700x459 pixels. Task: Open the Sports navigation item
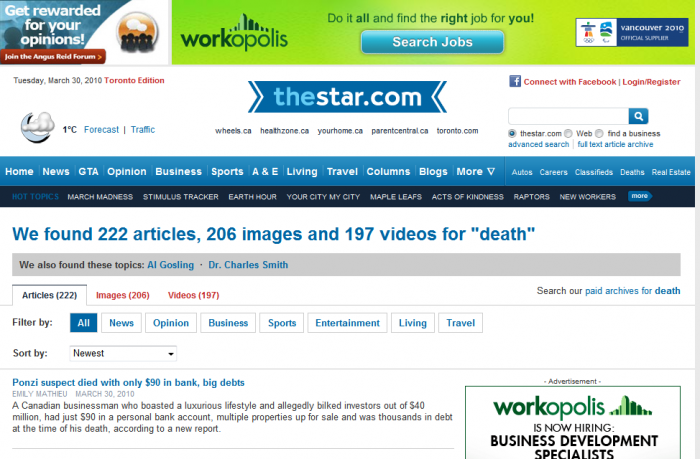(x=227, y=171)
